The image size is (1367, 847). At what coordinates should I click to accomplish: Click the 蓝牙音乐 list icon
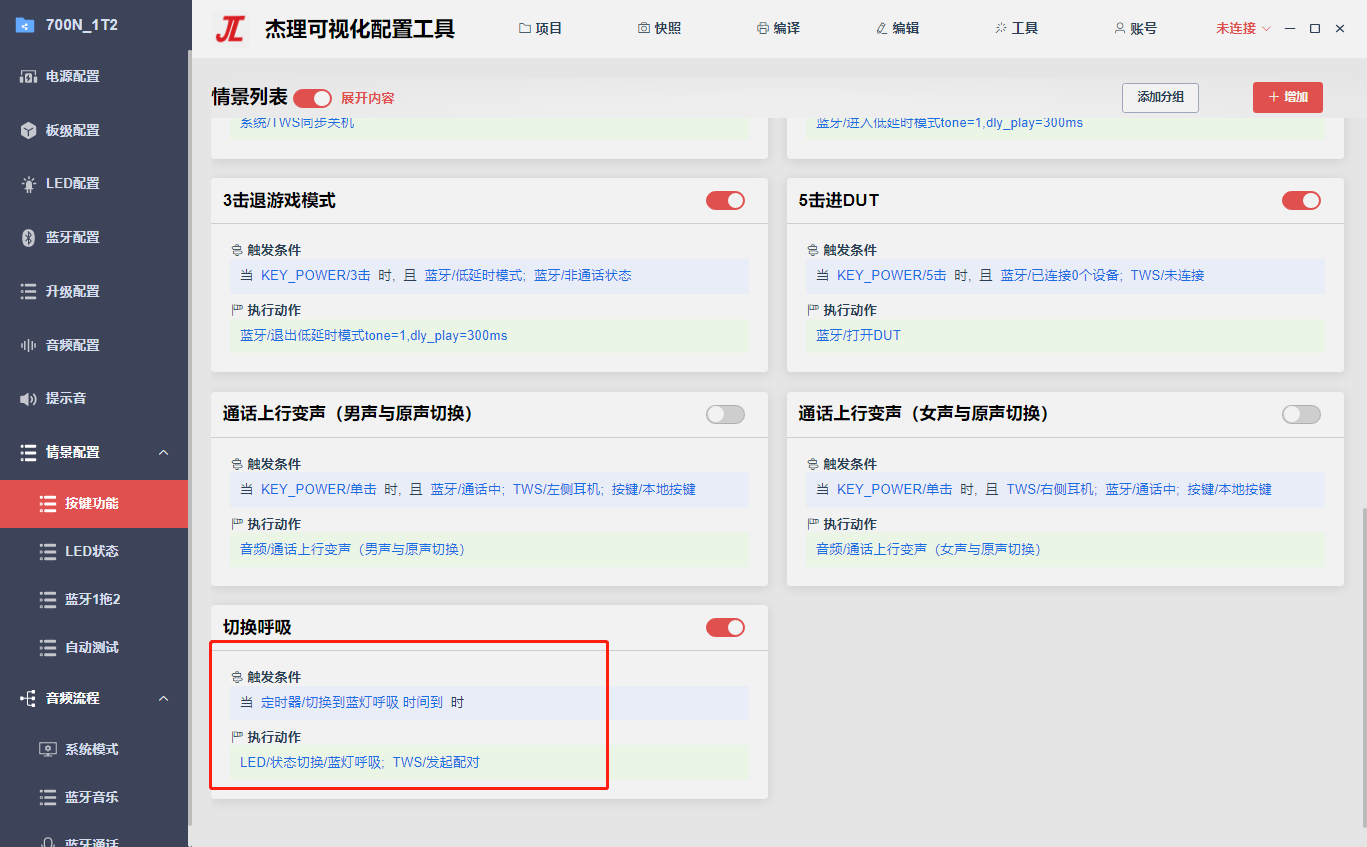click(48, 797)
